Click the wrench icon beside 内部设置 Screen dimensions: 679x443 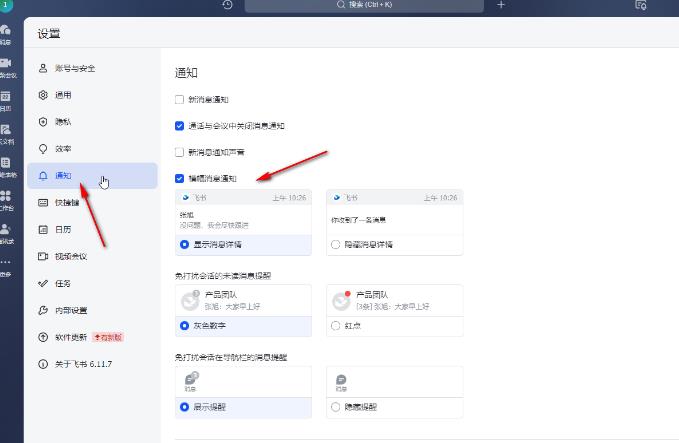click(x=43, y=310)
